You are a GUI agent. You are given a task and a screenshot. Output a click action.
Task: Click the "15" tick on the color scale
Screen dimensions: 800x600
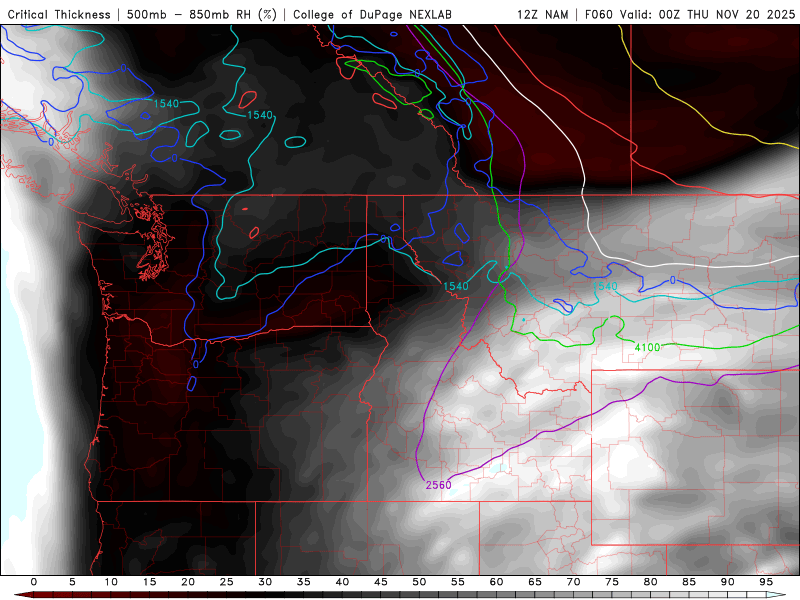tap(149, 582)
